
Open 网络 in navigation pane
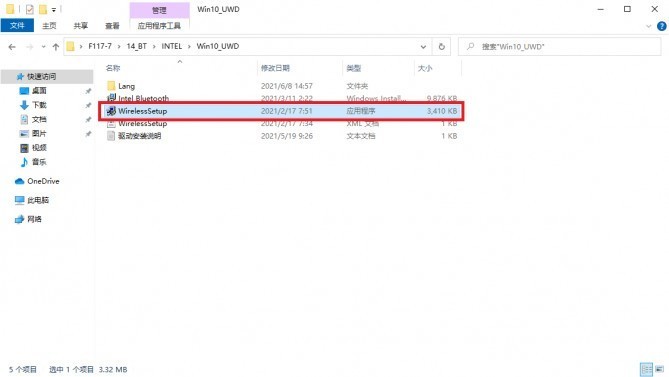pyautogui.click(x=34, y=219)
